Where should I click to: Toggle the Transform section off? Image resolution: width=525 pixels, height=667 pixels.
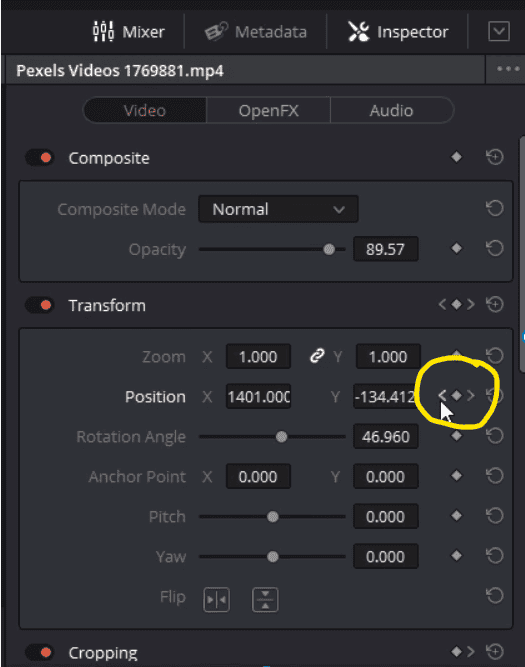[x=40, y=305]
